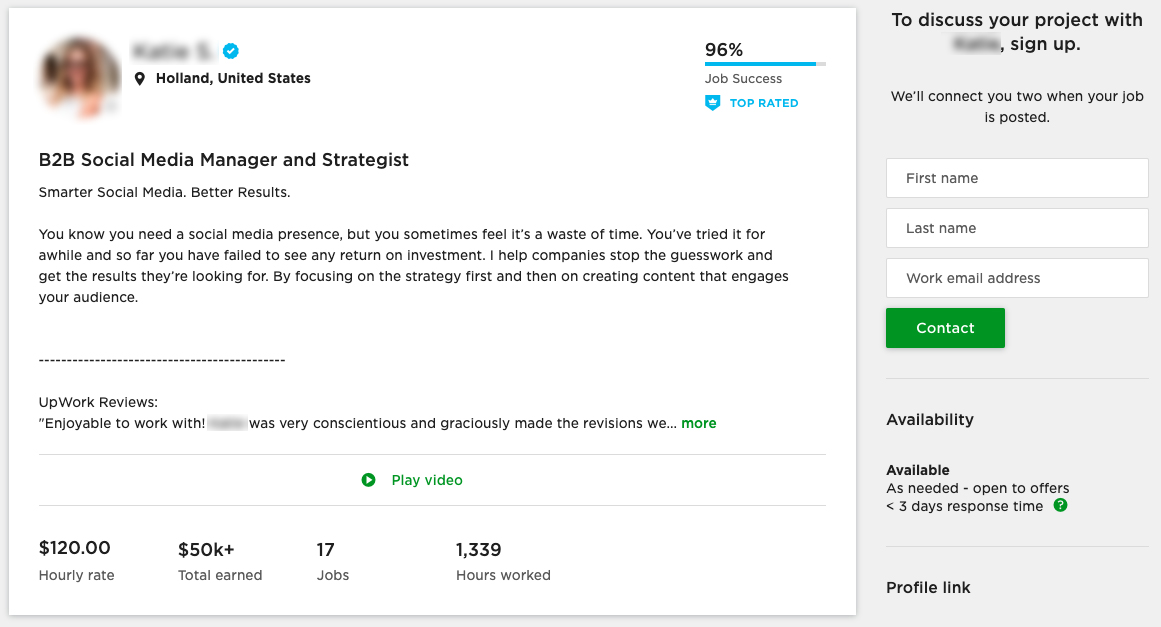Click into the First name field
Screen dimensions: 1161x627
click(1017, 178)
